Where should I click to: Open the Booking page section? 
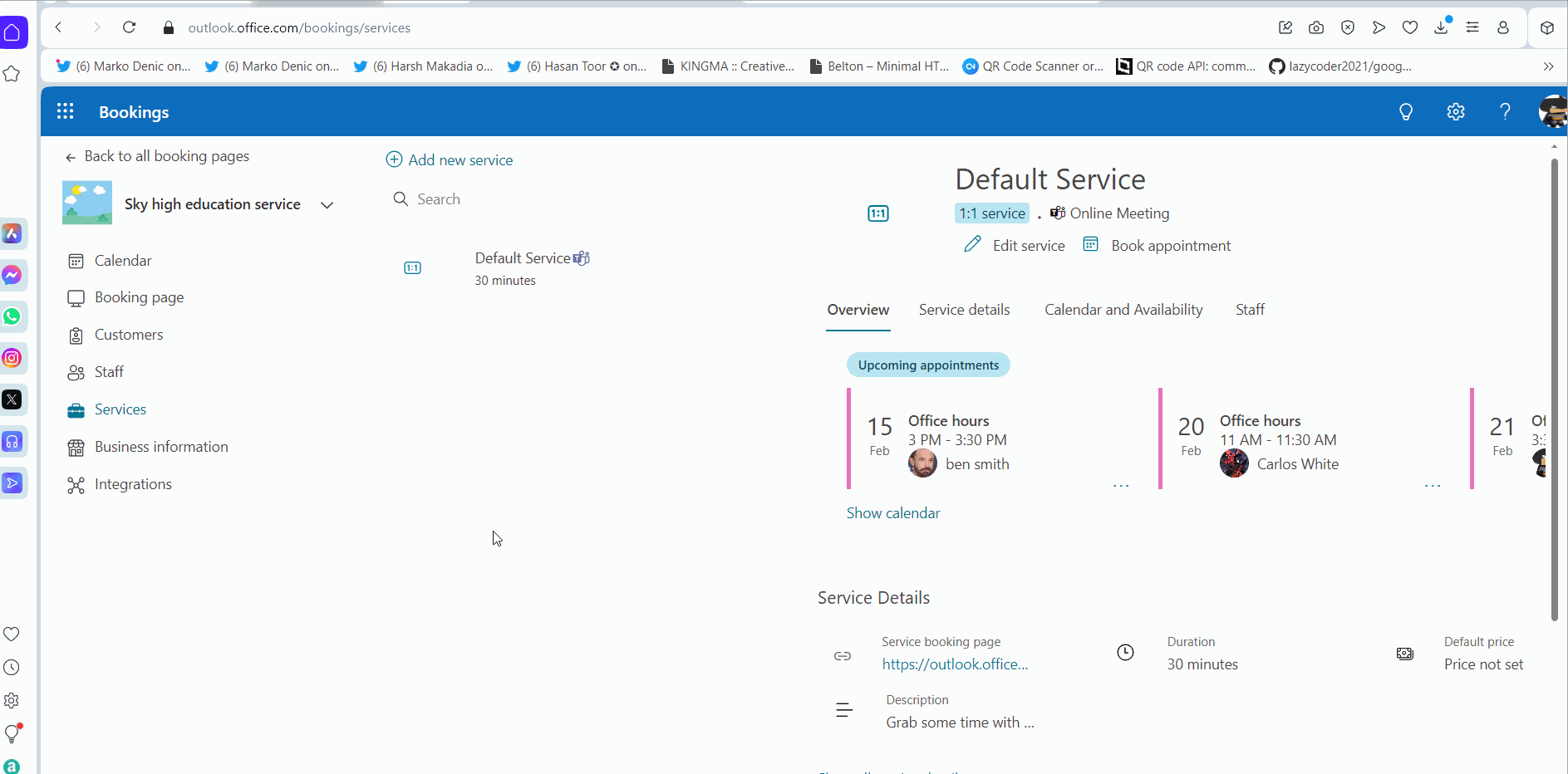pos(138,297)
